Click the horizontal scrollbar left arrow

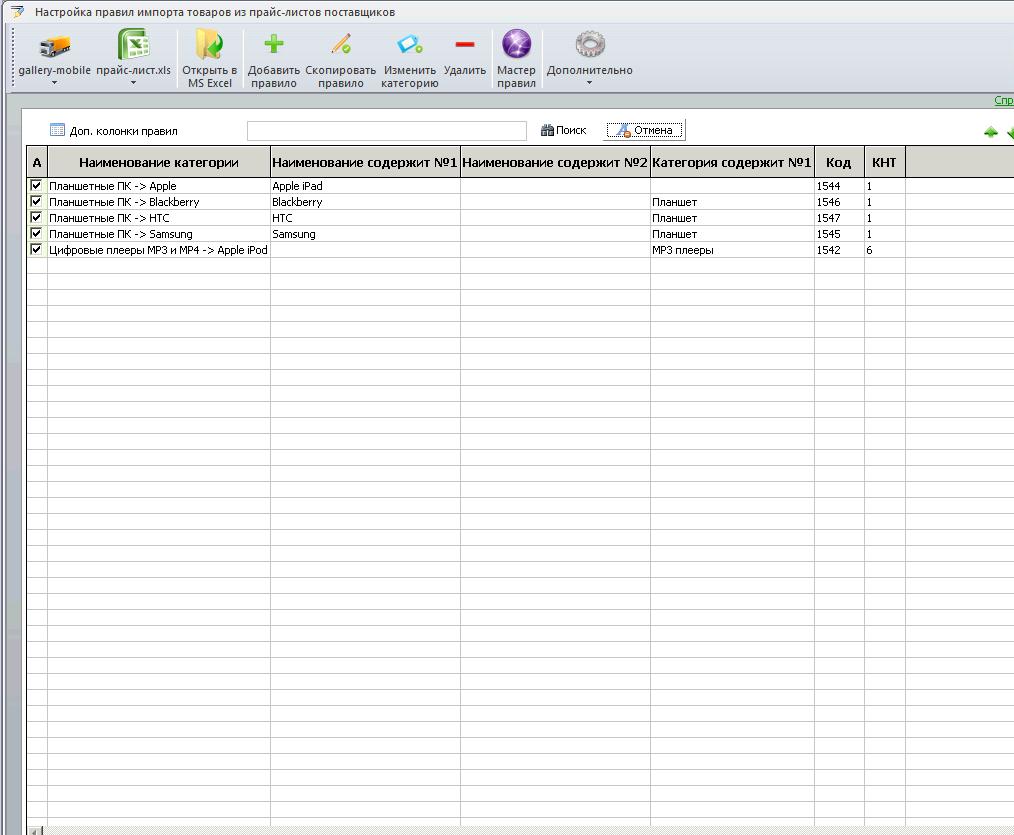pos(35,830)
